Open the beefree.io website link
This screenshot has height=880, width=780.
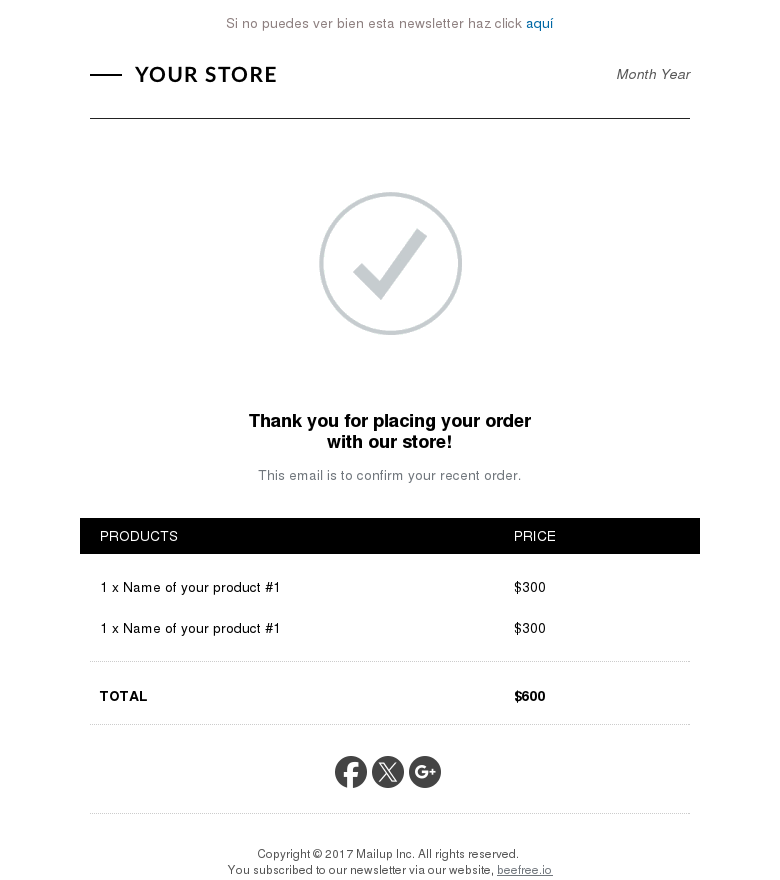524,870
